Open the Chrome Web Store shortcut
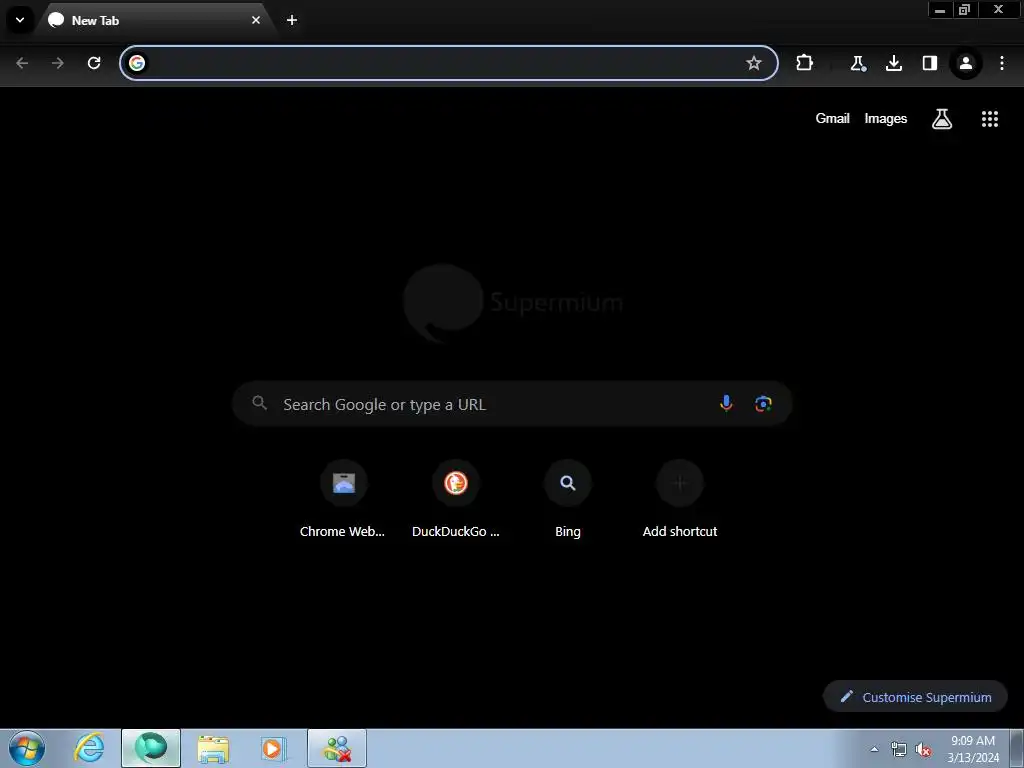 344,500
